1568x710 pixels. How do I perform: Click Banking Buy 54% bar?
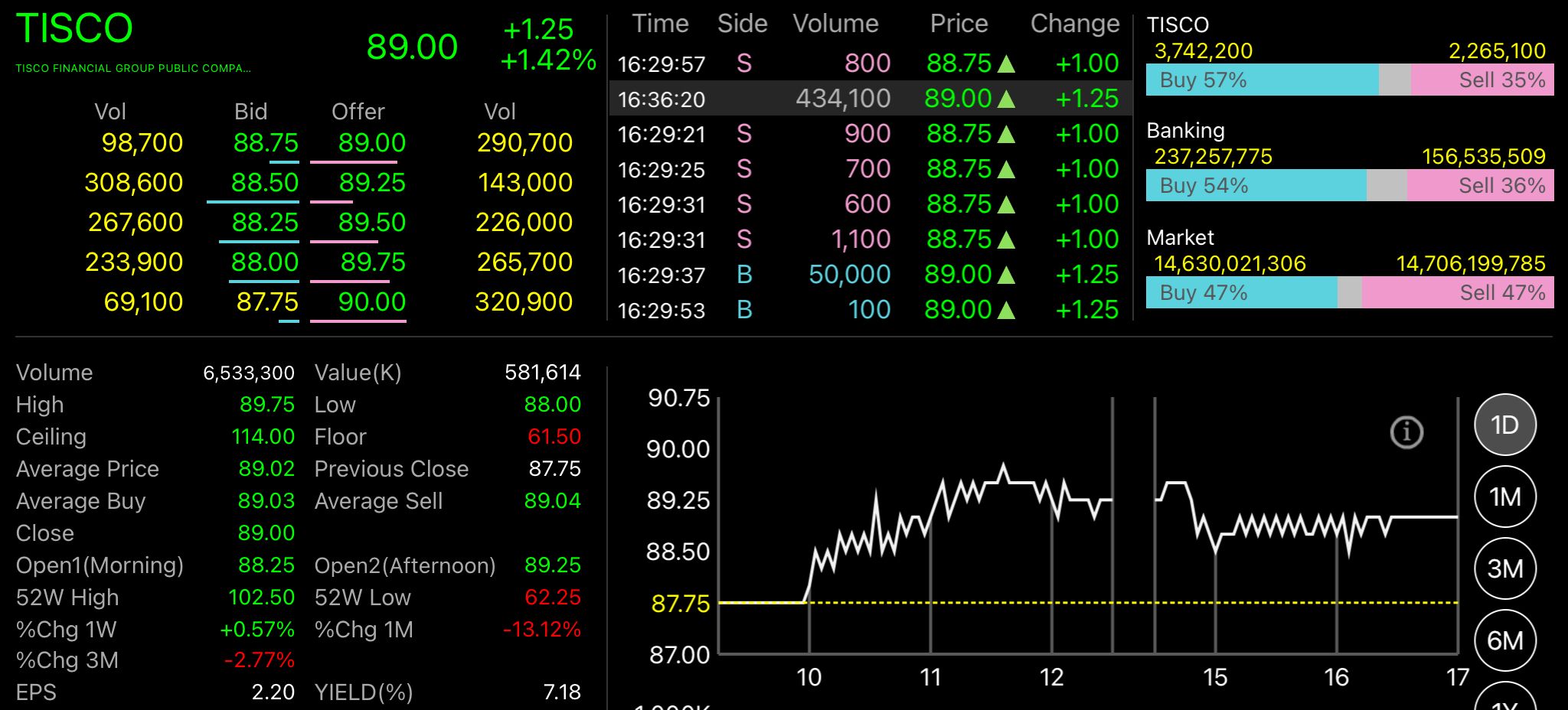tap(1256, 186)
